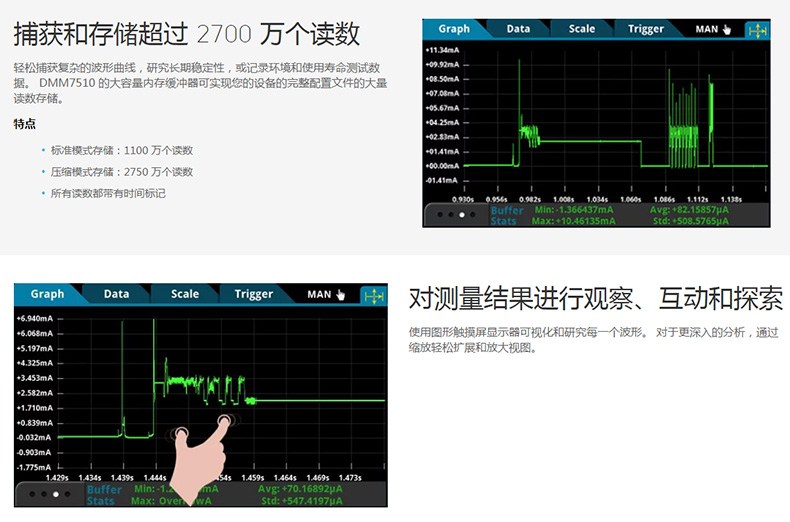This screenshot has width=790, height=522.
Task: Click page indicator dots in bottom screen
Action: click(x=50, y=494)
